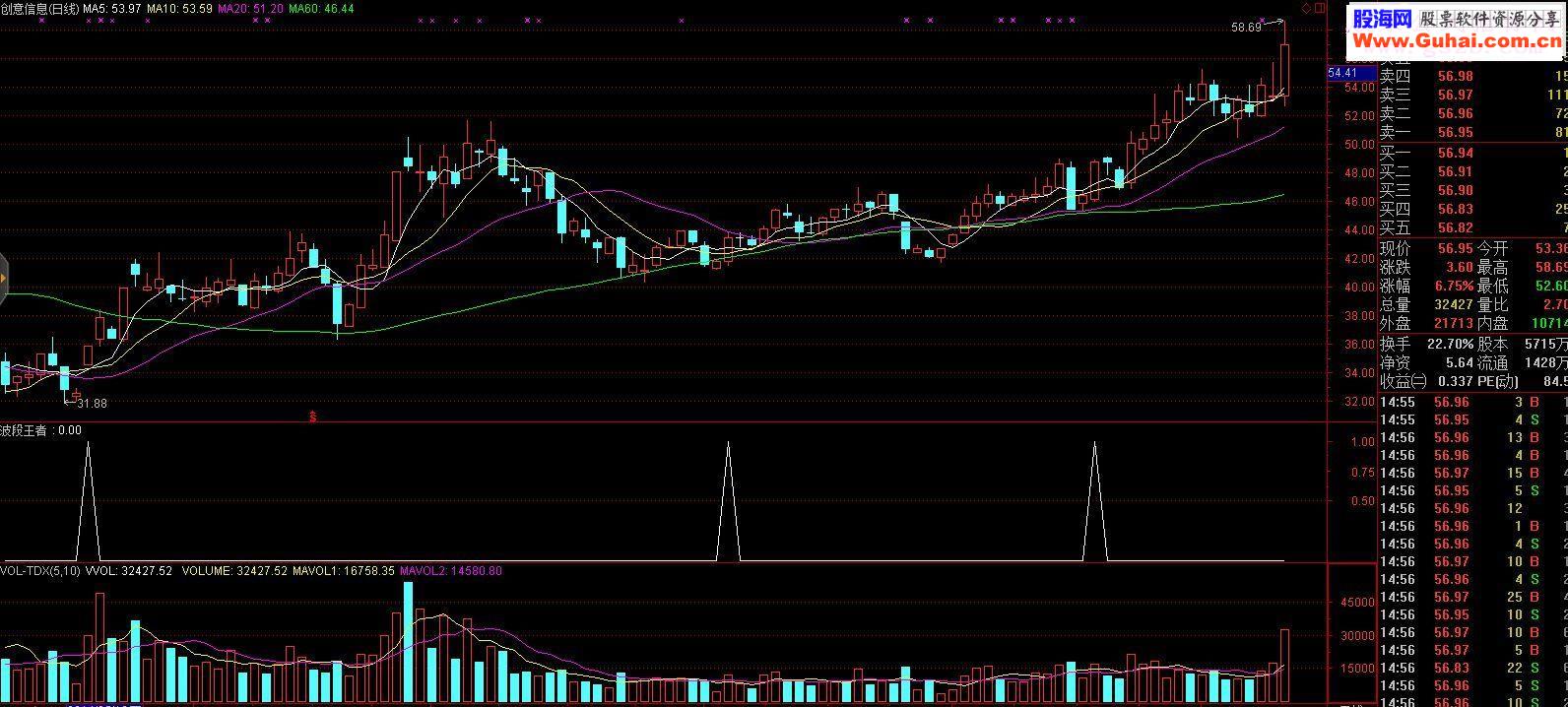Click the last spike in 波段王者 indicator
The height and width of the screenshot is (707, 1568).
coord(1095,502)
